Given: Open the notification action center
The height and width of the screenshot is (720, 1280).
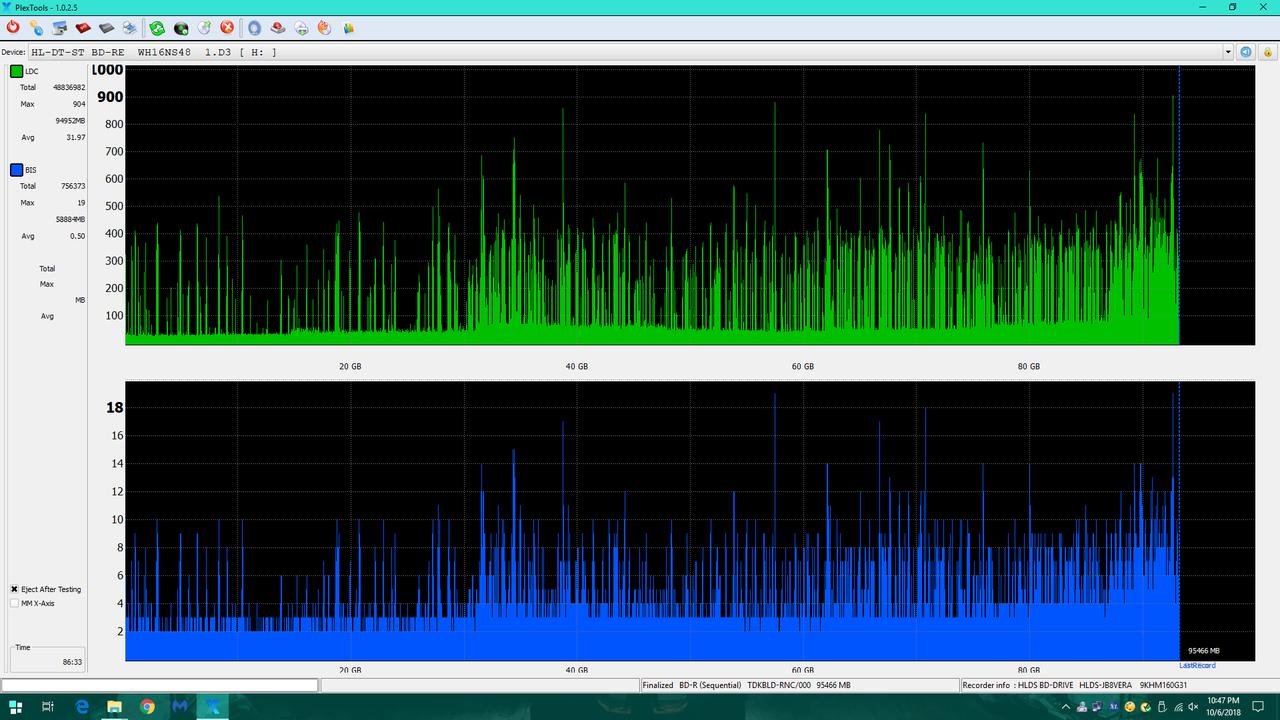Looking at the screenshot, I should click(1258, 707).
